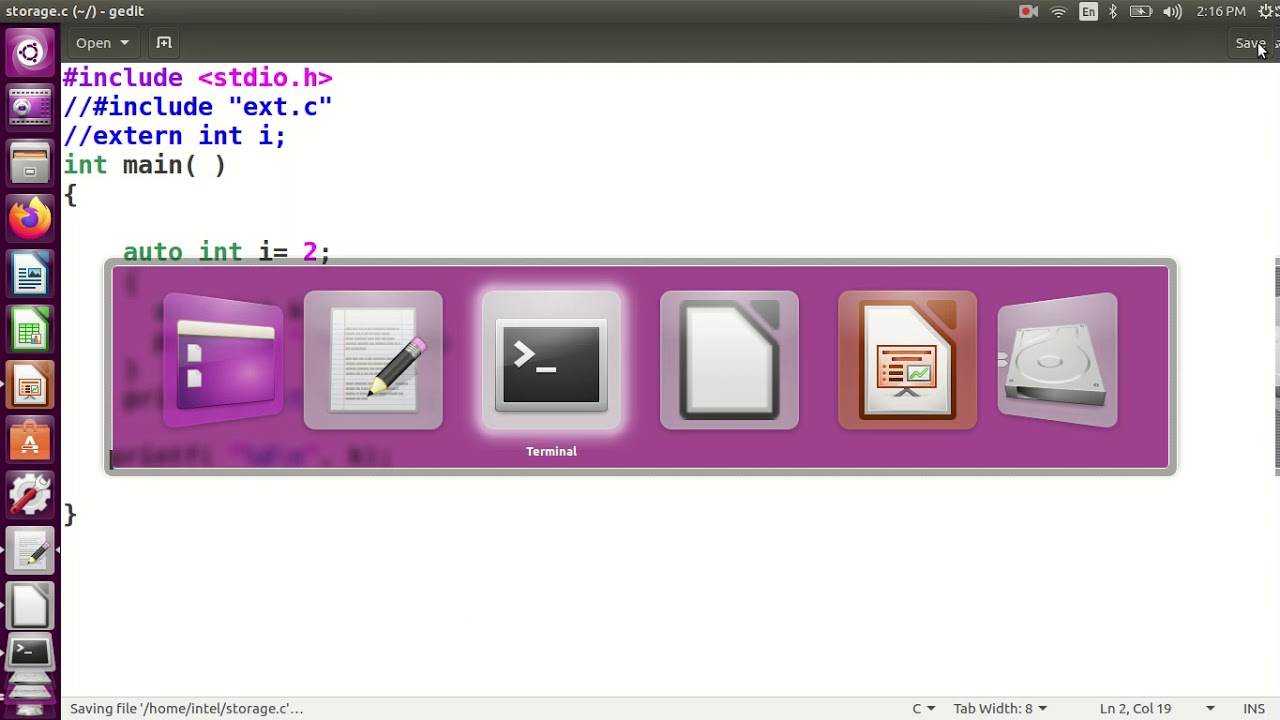The image size is (1280, 720).
Task: Select blank LibreOffice document in dock
Action: 30,605
